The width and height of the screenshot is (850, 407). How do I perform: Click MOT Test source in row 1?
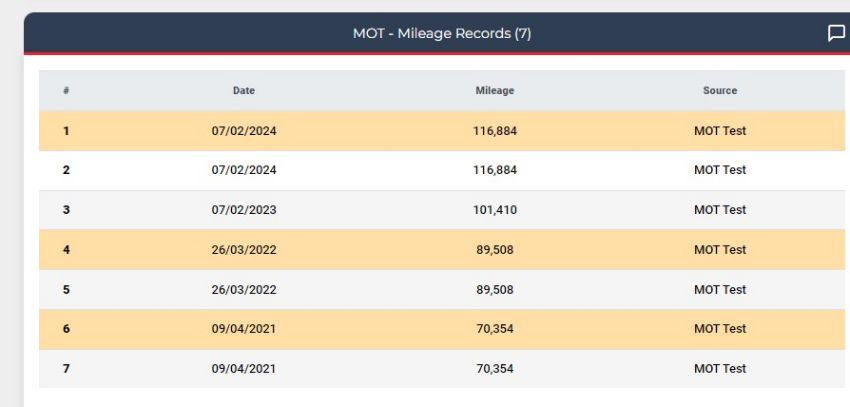pyautogui.click(x=720, y=131)
